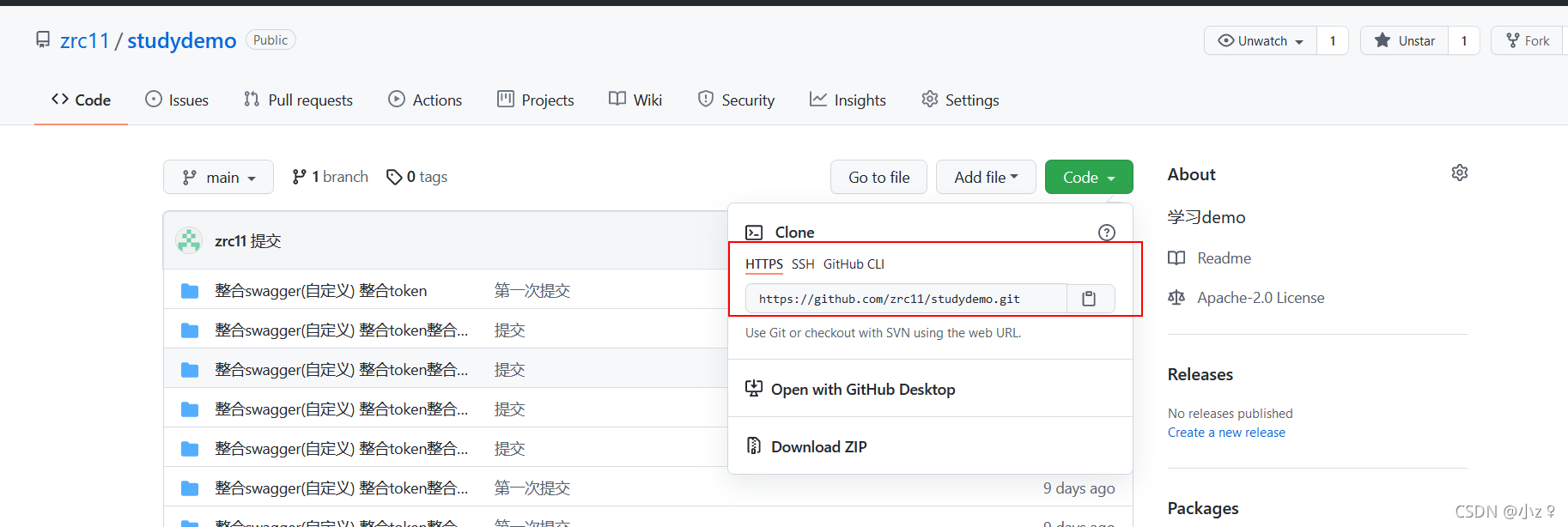Click the Readme book icon
The image size is (1568, 527).
click(x=1176, y=258)
